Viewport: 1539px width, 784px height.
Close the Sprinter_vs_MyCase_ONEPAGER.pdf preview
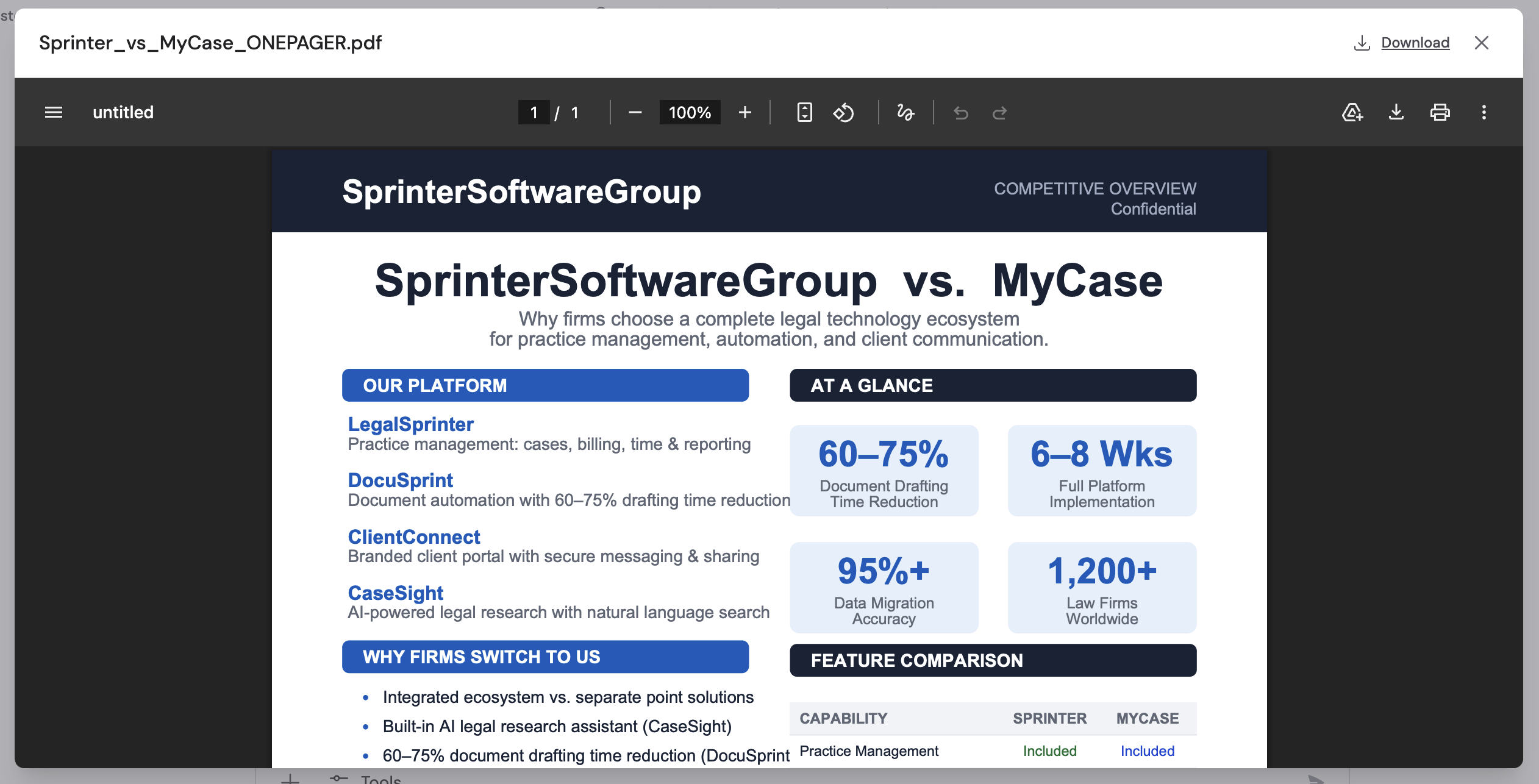pos(1482,43)
